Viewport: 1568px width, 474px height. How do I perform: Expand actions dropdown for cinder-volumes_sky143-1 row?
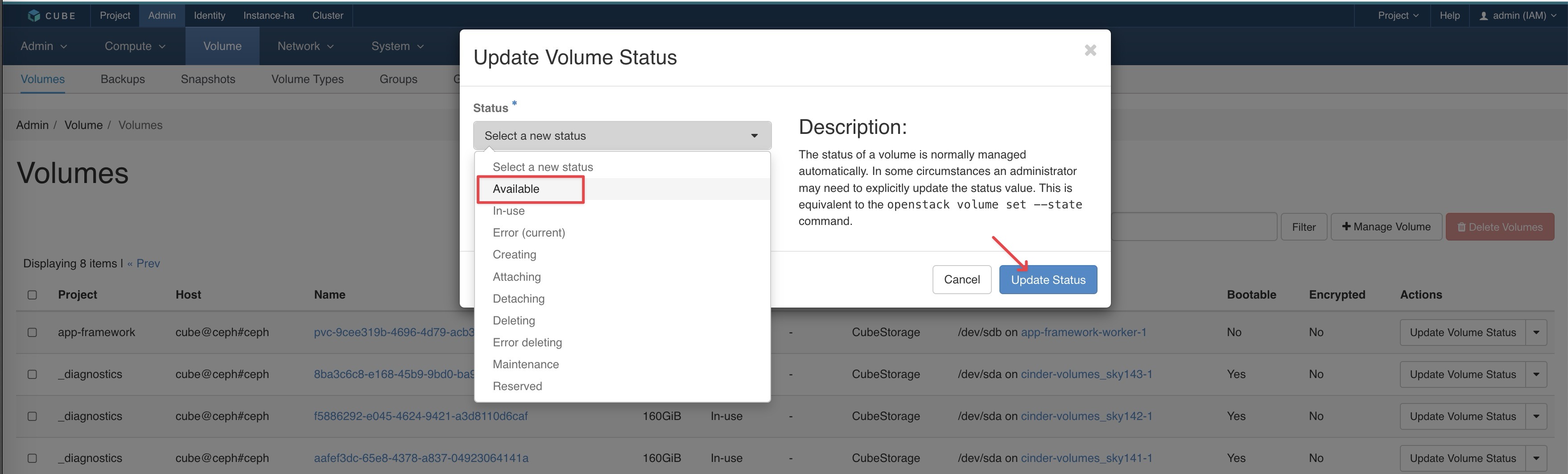(1536, 374)
